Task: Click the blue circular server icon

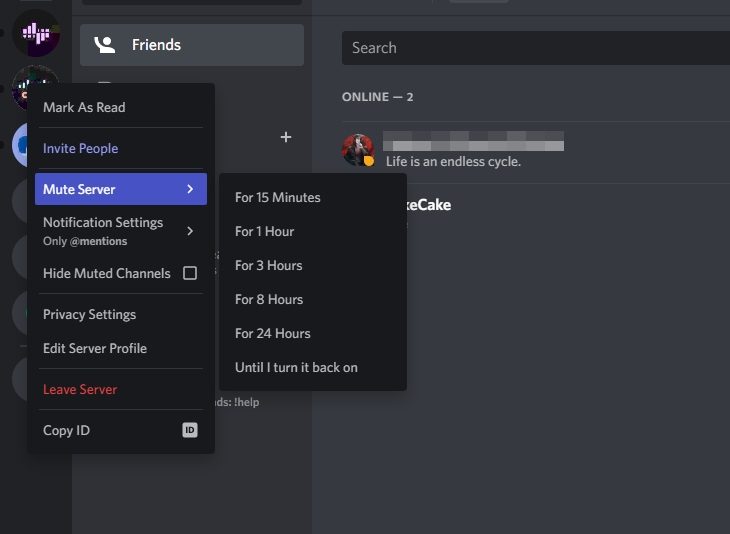Action: point(20,145)
